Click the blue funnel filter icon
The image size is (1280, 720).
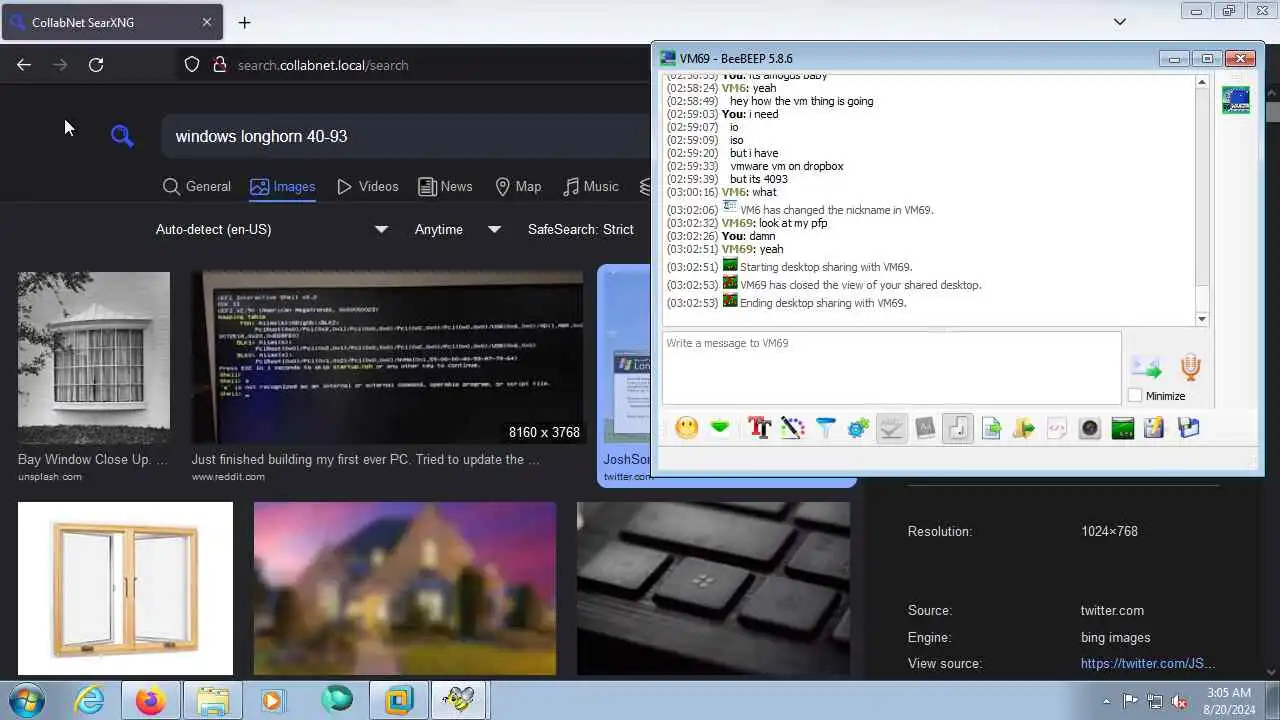[825, 428]
